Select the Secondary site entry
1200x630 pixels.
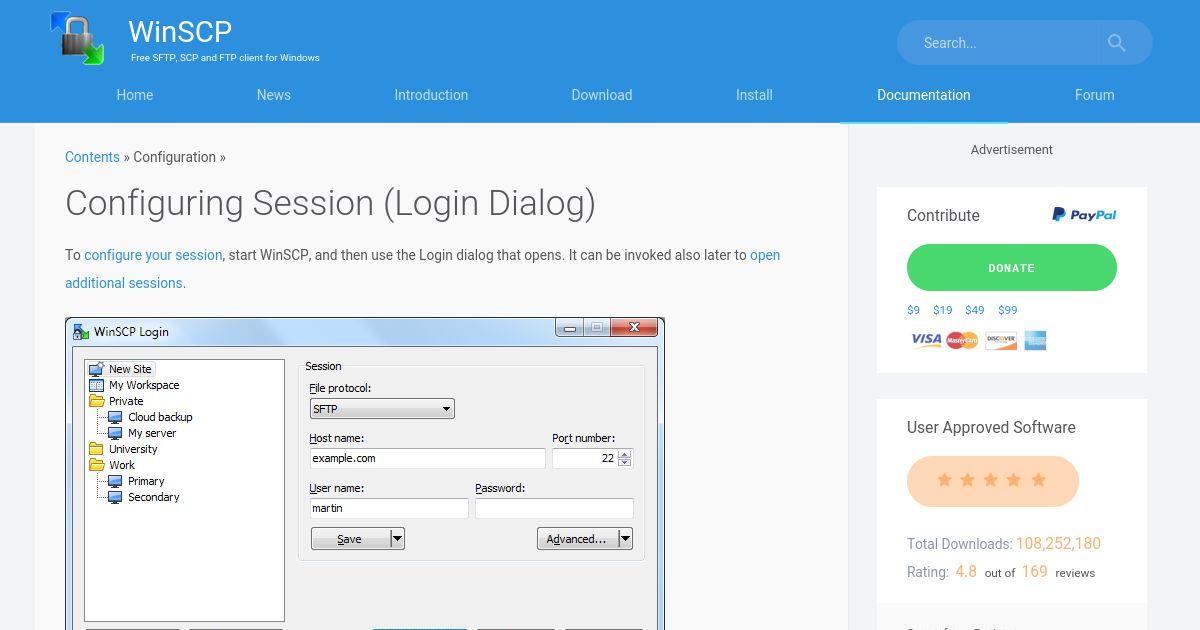(154, 497)
